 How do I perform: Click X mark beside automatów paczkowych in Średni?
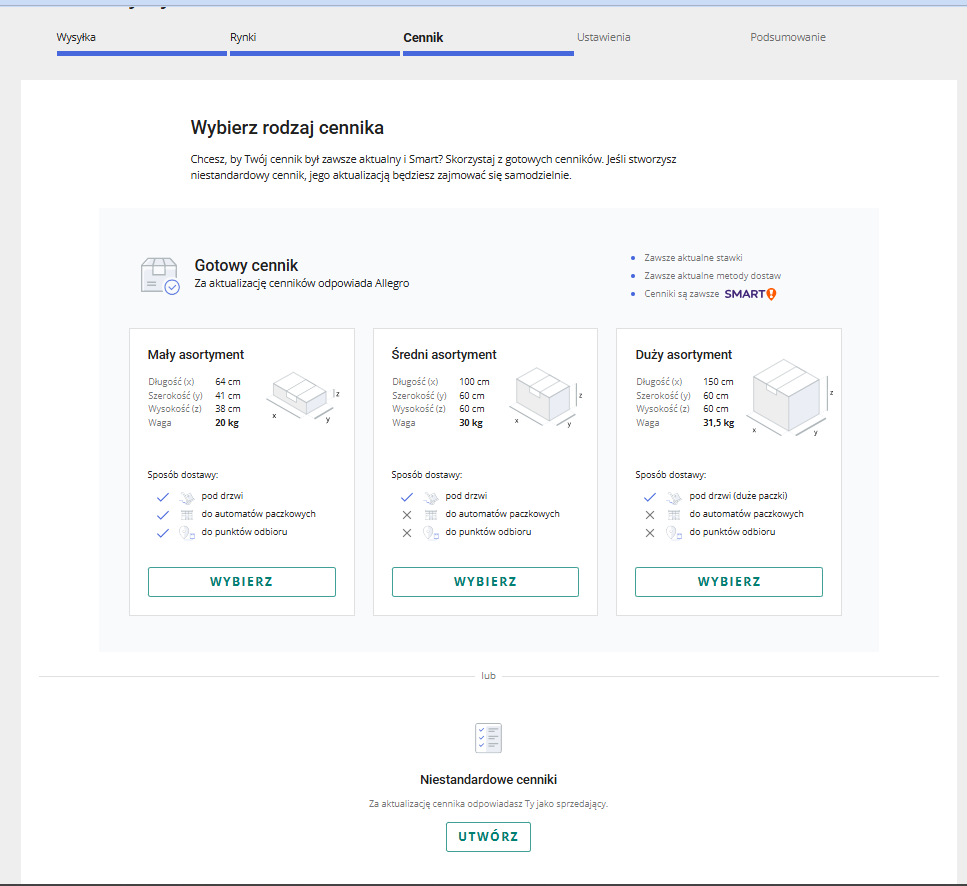[406, 514]
